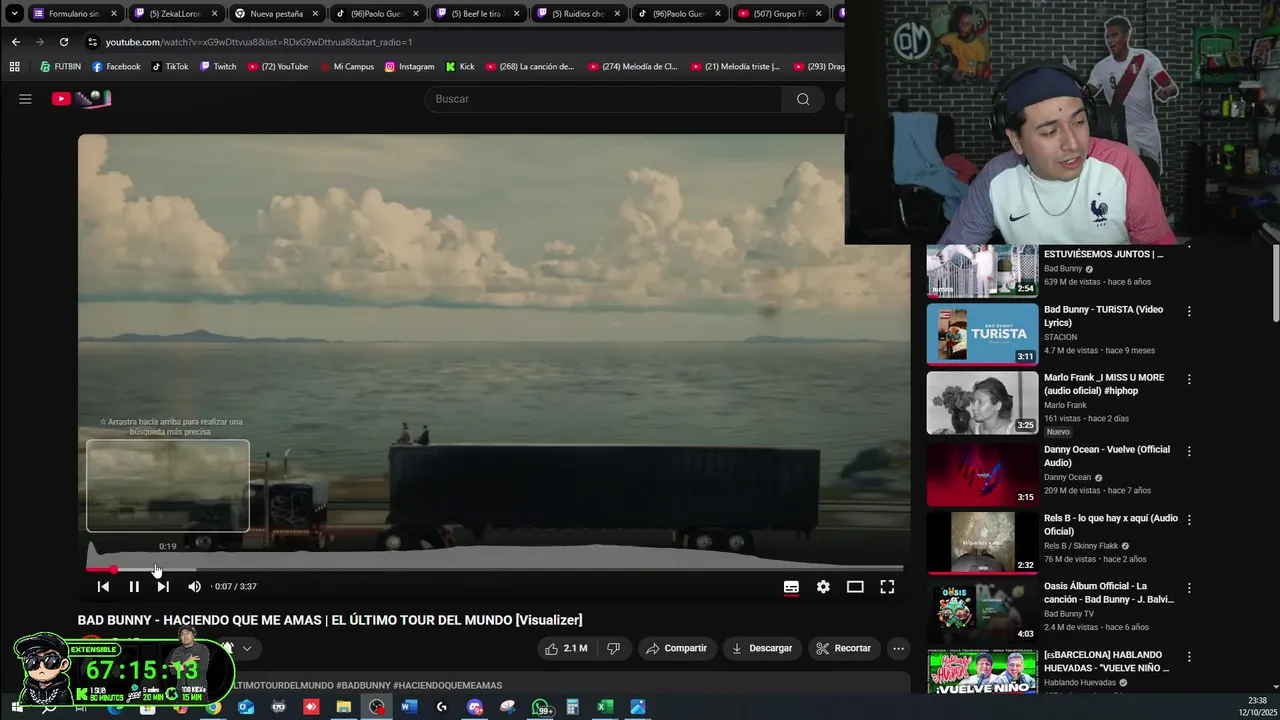Open options menu for I MISS U MORE
The height and width of the screenshot is (720, 1280).
pyautogui.click(x=1189, y=380)
